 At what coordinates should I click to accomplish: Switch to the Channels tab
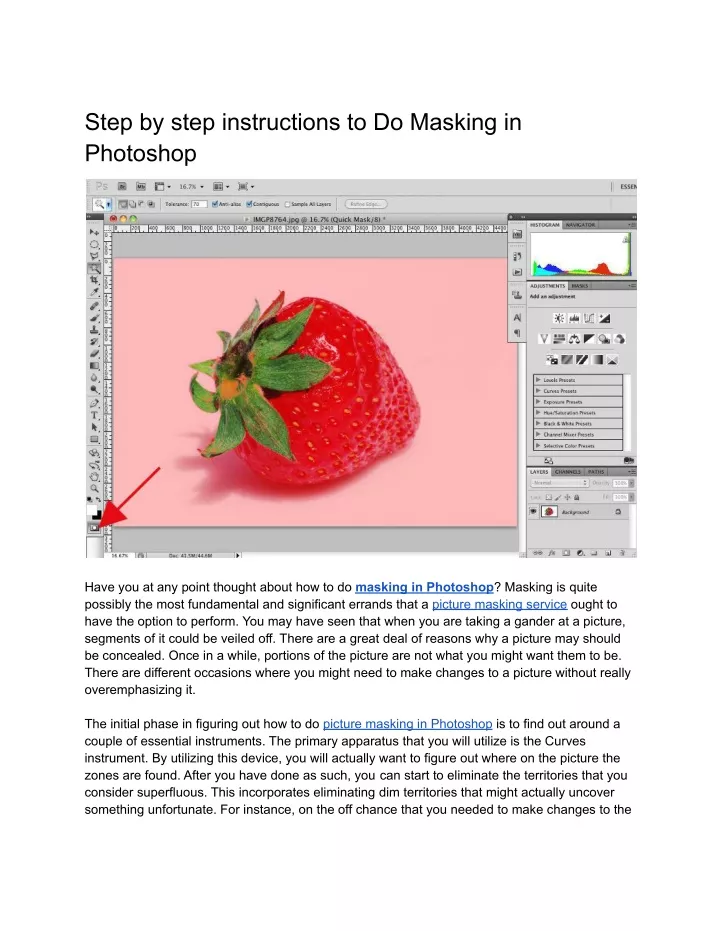point(568,472)
